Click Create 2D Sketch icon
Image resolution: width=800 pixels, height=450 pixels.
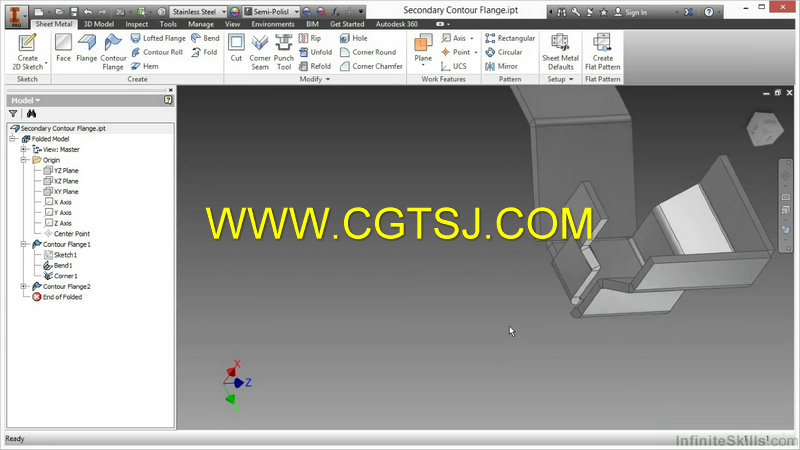point(28,51)
